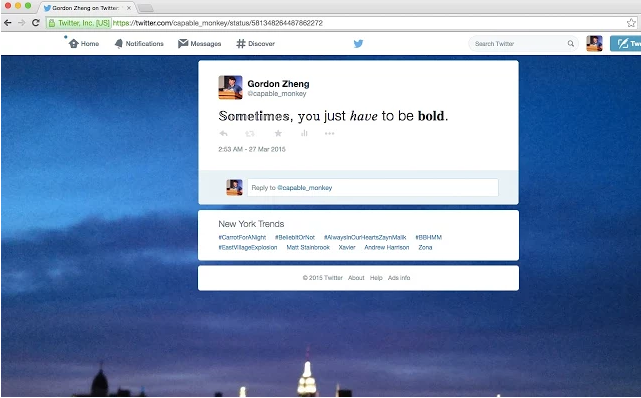Bookmark page with address bar star

631,23
